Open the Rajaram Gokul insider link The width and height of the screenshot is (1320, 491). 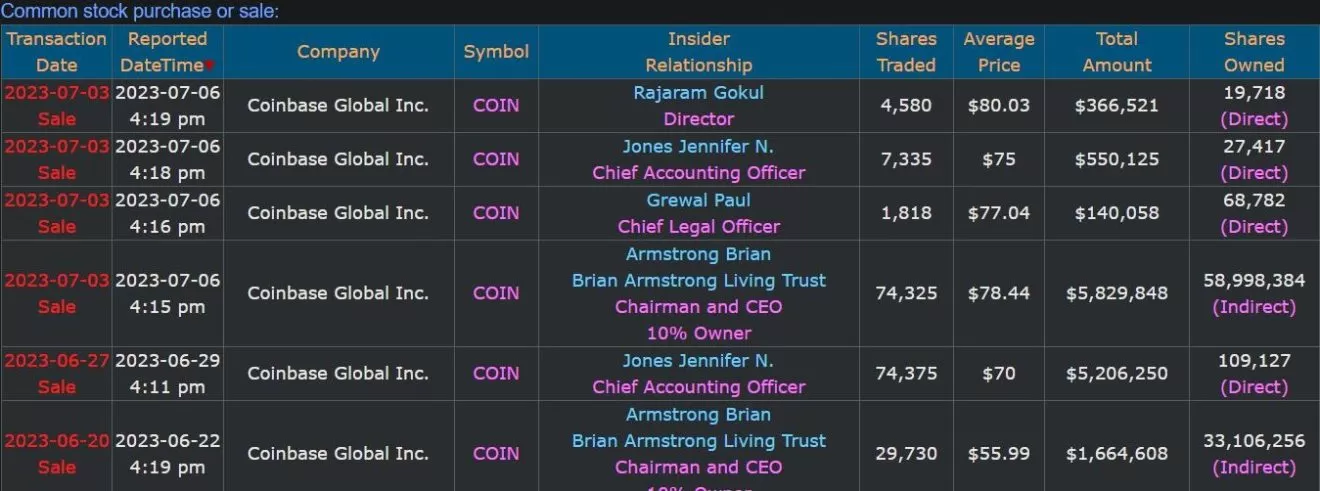698,93
